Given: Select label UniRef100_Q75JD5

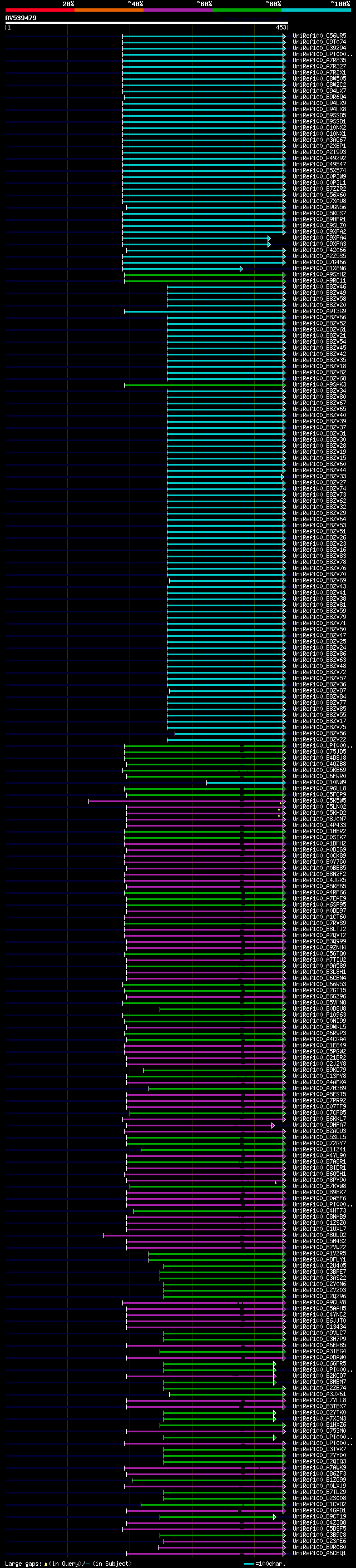Looking at the screenshot, I should coord(319,752).
